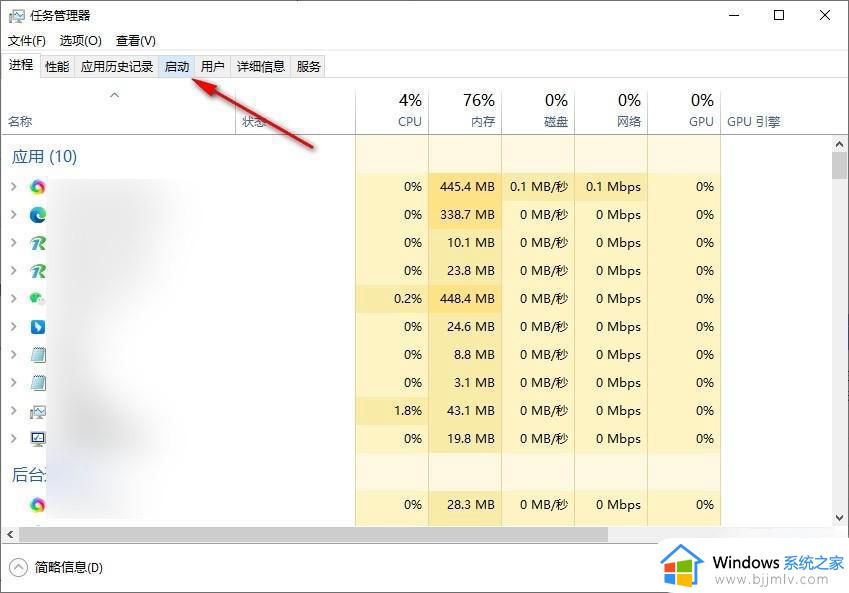This screenshot has width=849, height=593.
Task: Expand the first app row at 445.4 MB
Action: [x=14, y=186]
